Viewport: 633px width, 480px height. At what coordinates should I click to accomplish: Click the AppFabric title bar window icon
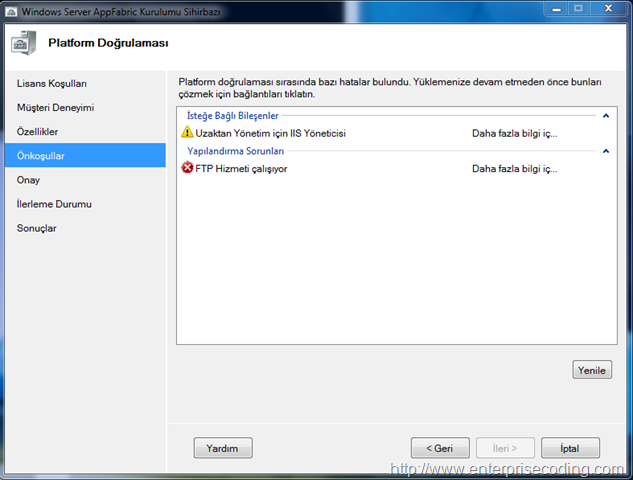(x=11, y=12)
